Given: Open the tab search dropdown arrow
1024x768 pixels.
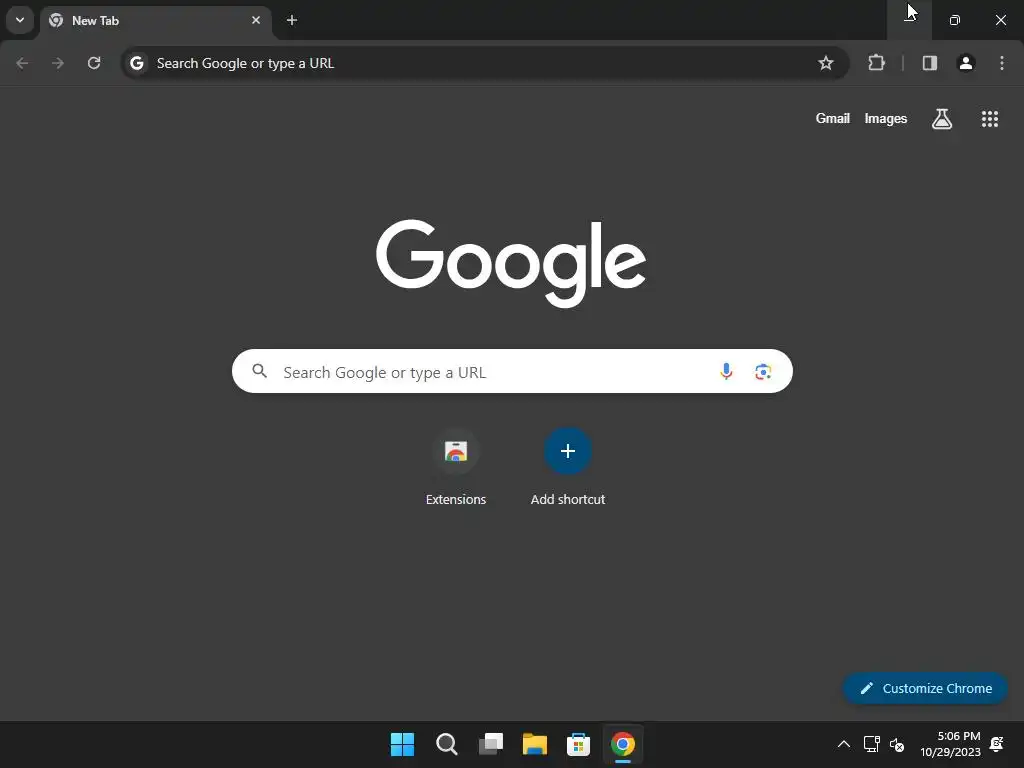Looking at the screenshot, I should point(20,20).
